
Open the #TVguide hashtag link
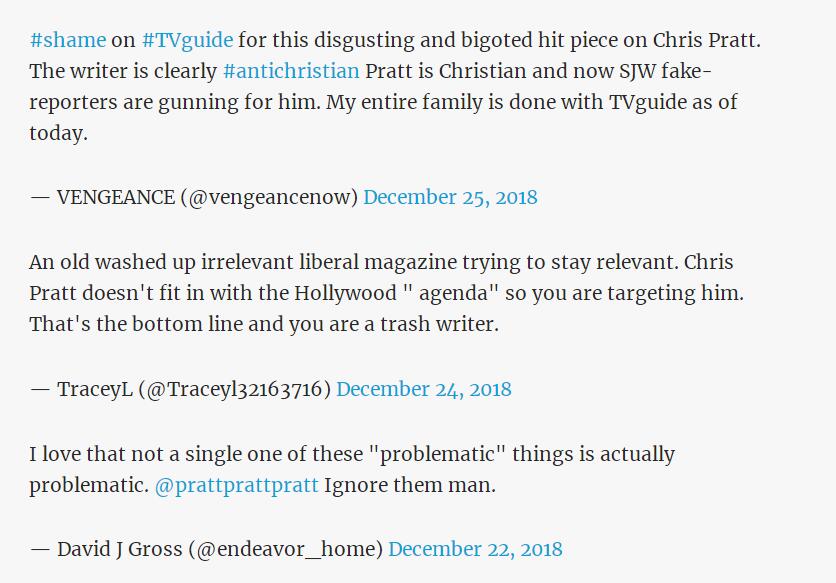tap(188, 41)
